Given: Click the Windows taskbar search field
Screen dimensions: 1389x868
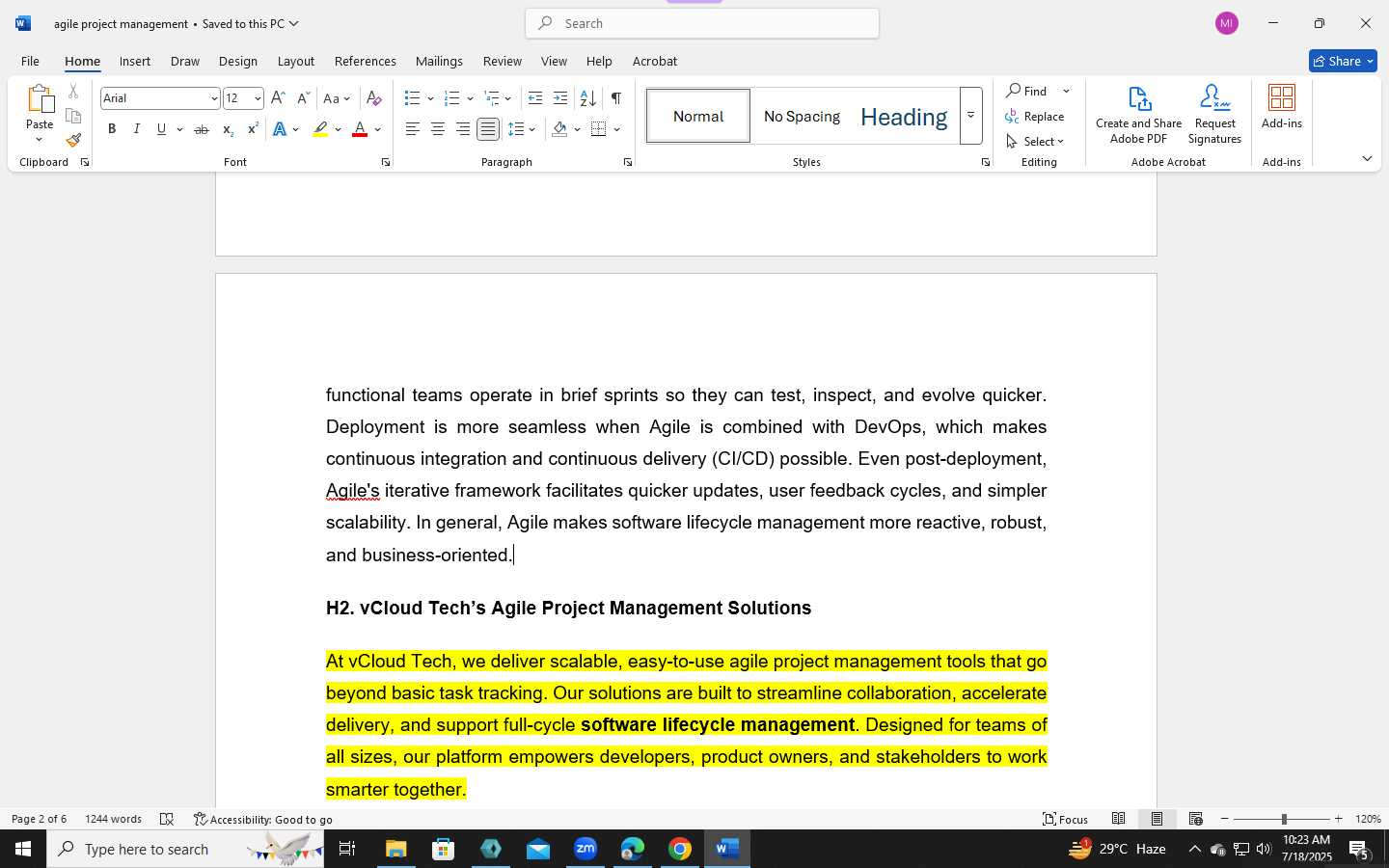Looking at the screenshot, I should tap(185, 849).
